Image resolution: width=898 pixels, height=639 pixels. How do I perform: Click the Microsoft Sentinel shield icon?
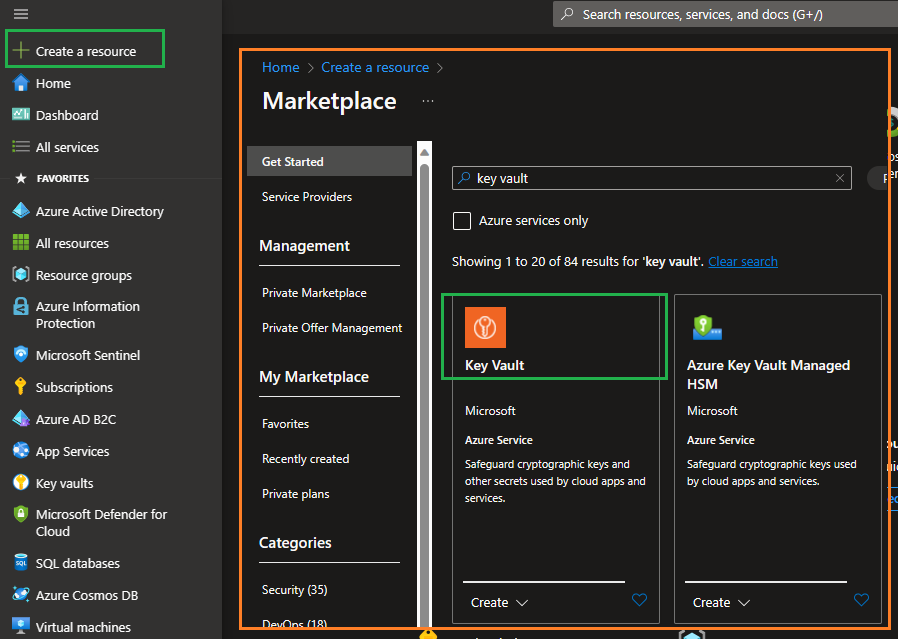tap(21, 354)
